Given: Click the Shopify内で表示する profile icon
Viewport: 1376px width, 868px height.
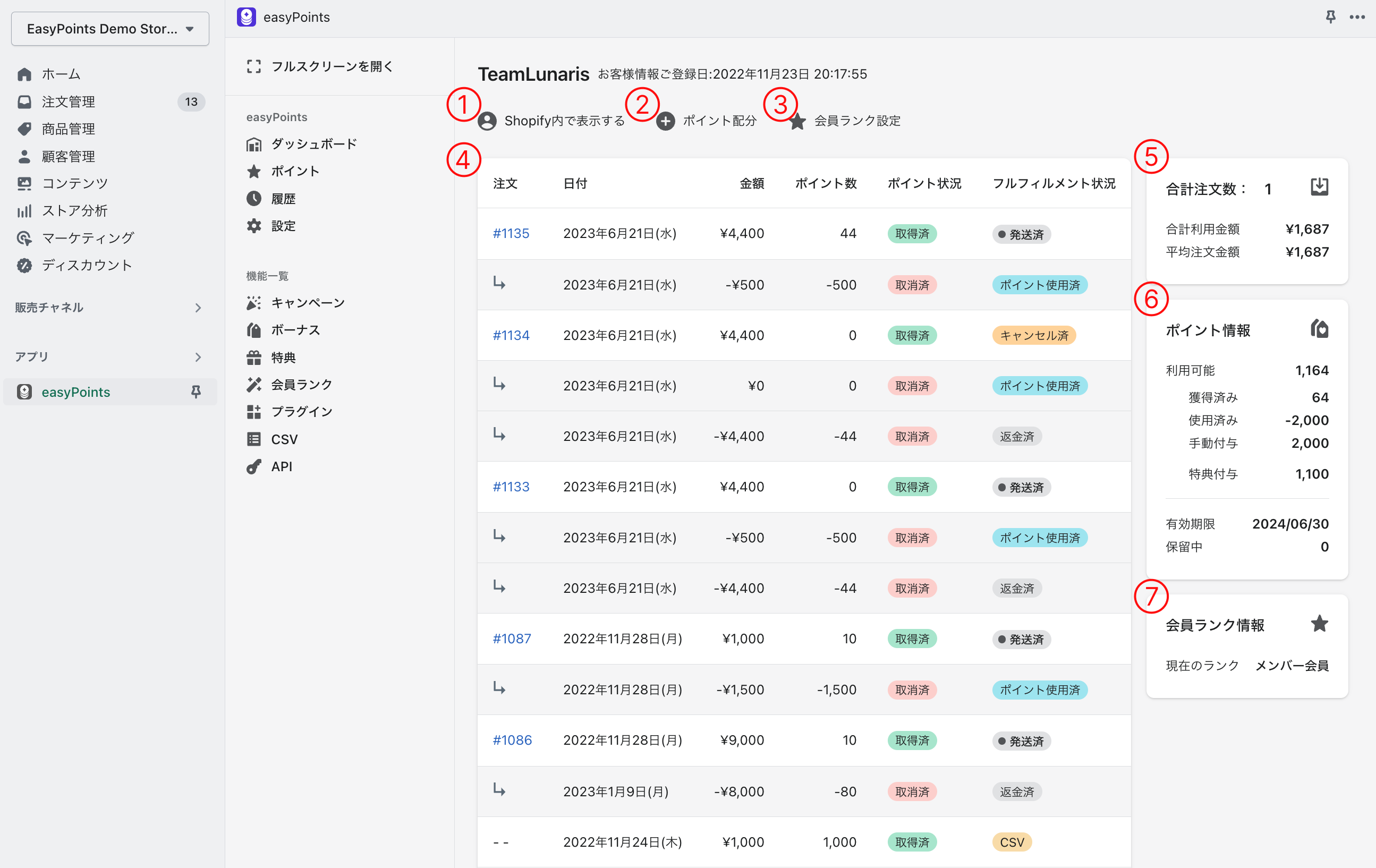Looking at the screenshot, I should (487, 120).
